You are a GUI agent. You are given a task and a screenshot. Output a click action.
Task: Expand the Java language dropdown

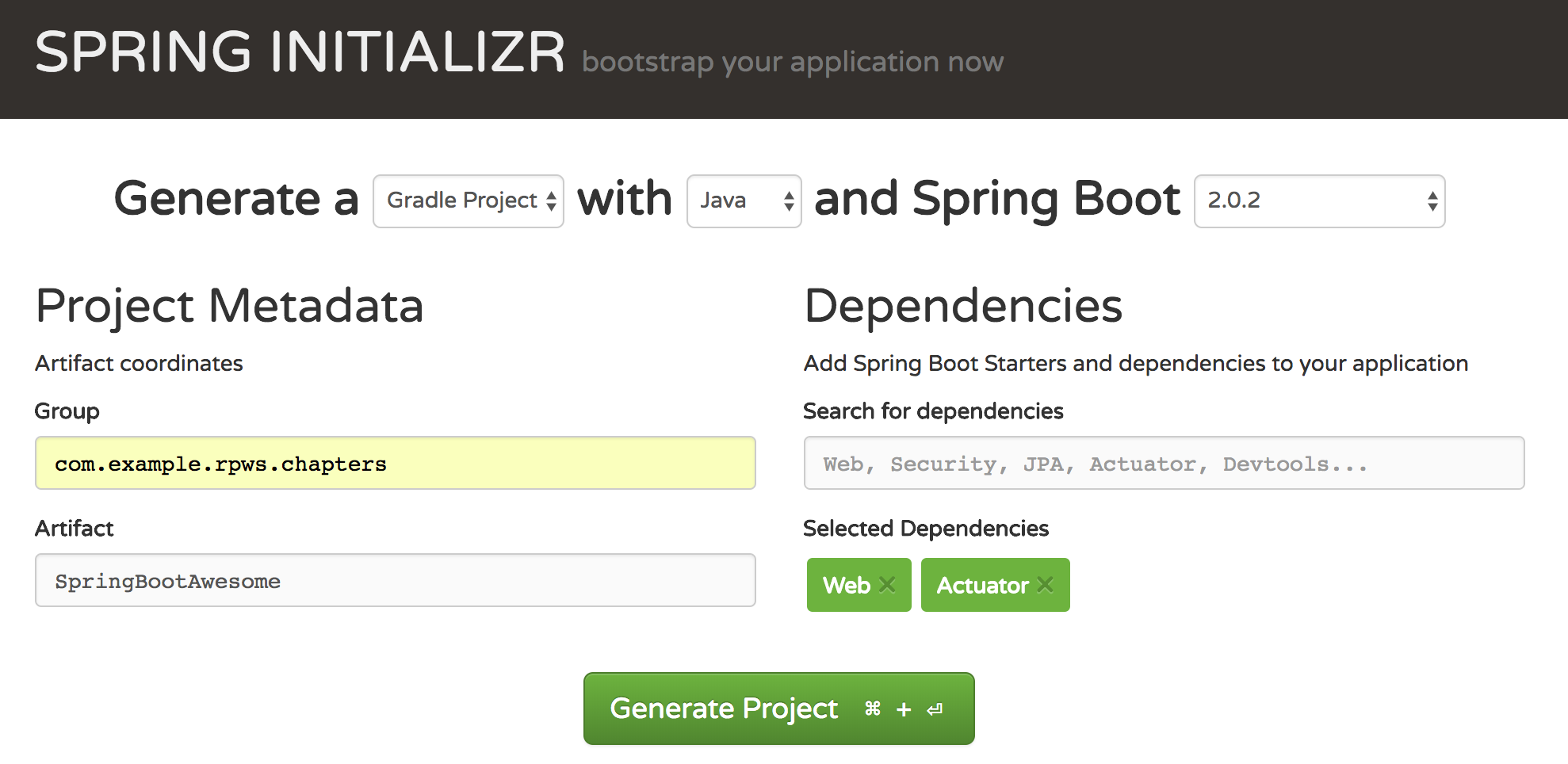[744, 201]
